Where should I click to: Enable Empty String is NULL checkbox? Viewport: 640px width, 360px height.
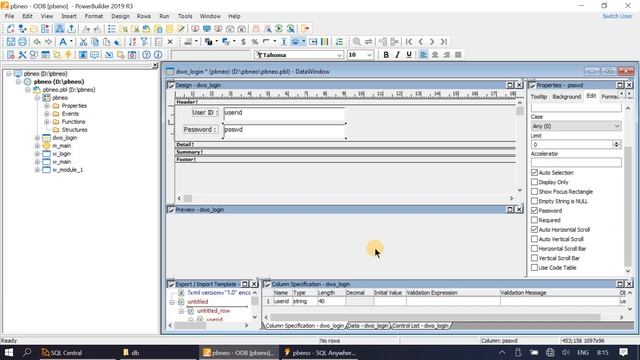(534, 201)
